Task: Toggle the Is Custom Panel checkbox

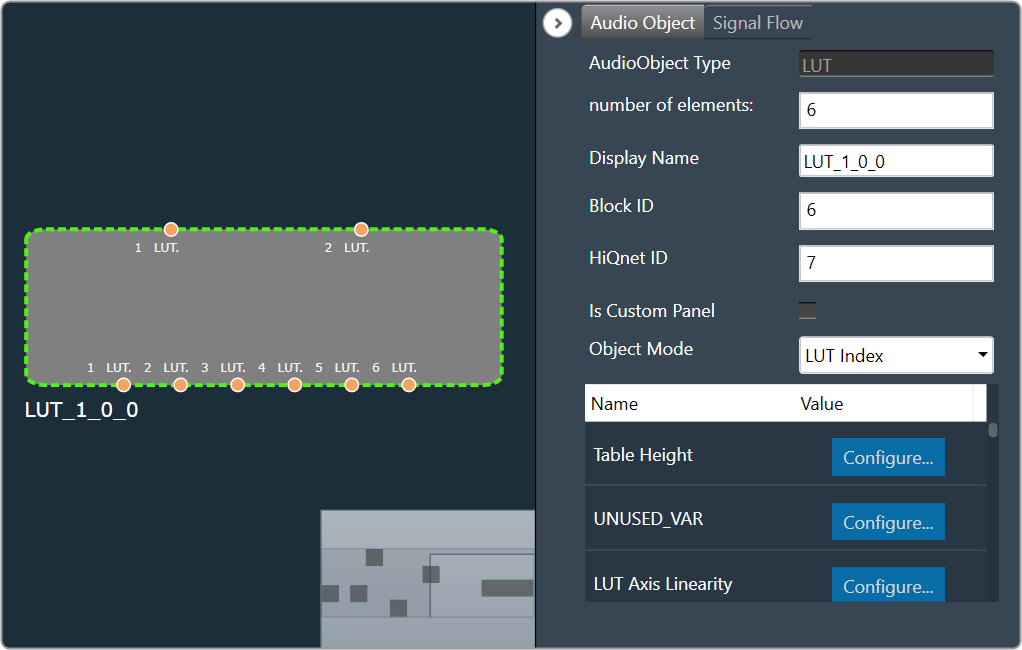Action: [808, 310]
